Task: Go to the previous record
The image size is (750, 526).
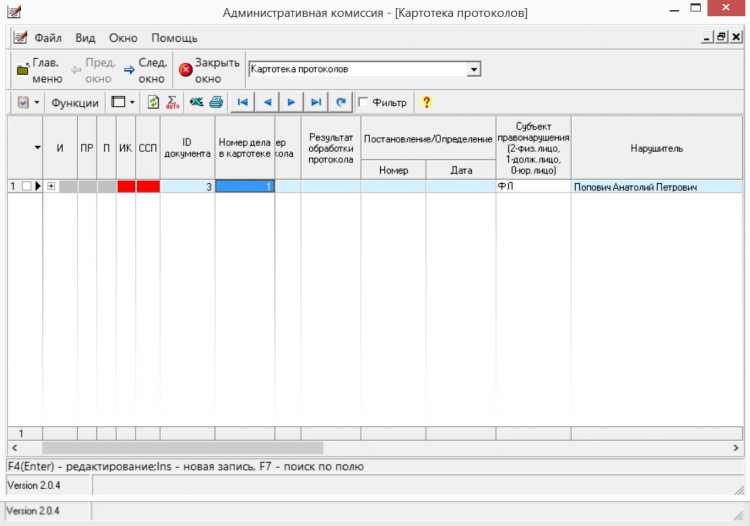Action: 267,102
